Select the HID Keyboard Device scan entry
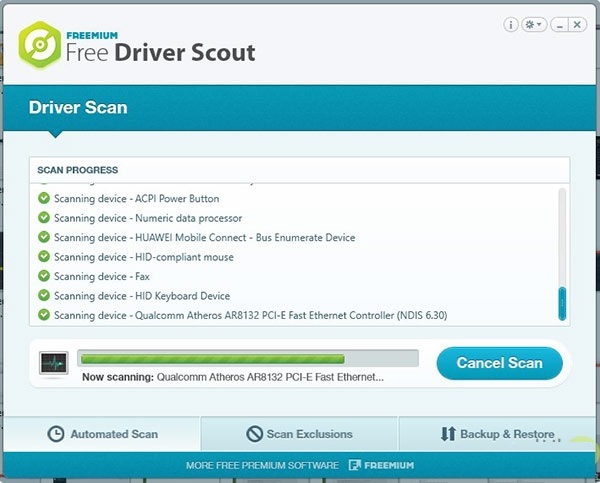600x483 pixels. (x=142, y=296)
